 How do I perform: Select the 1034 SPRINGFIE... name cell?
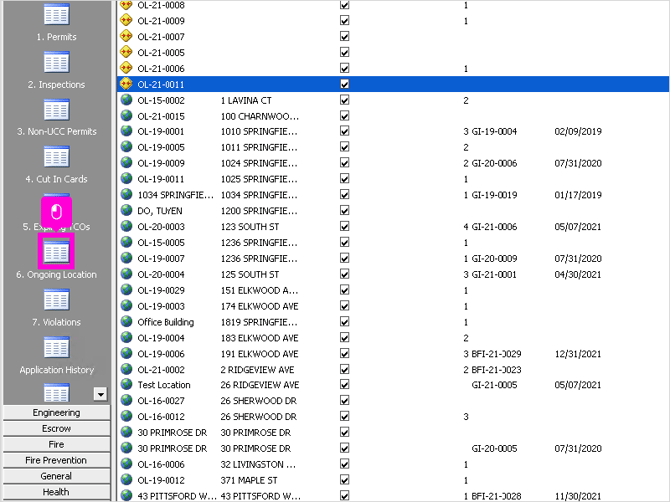tap(176, 195)
